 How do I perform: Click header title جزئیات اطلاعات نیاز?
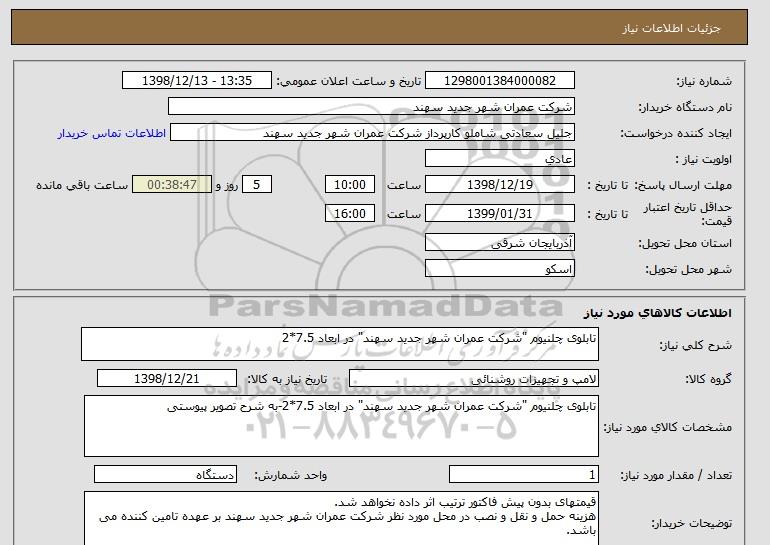[671, 28]
